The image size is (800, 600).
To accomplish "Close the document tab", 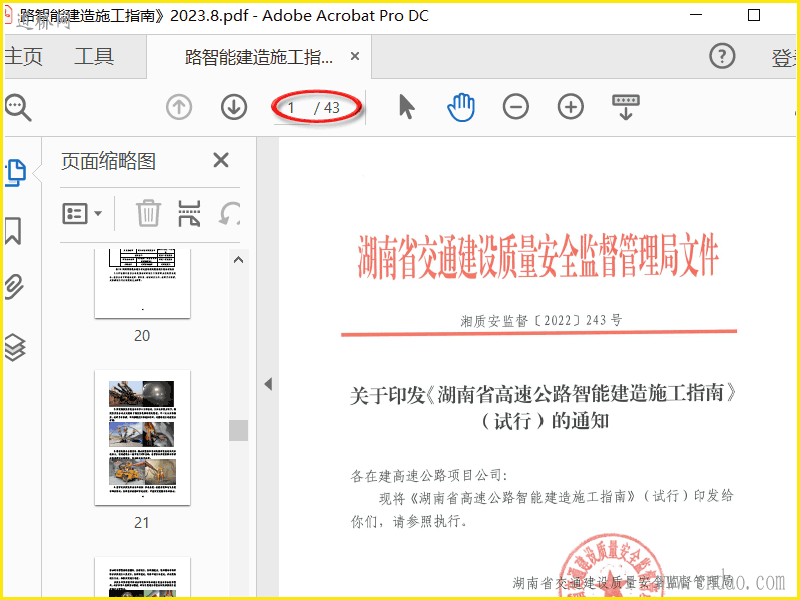I will pyautogui.click(x=355, y=56).
